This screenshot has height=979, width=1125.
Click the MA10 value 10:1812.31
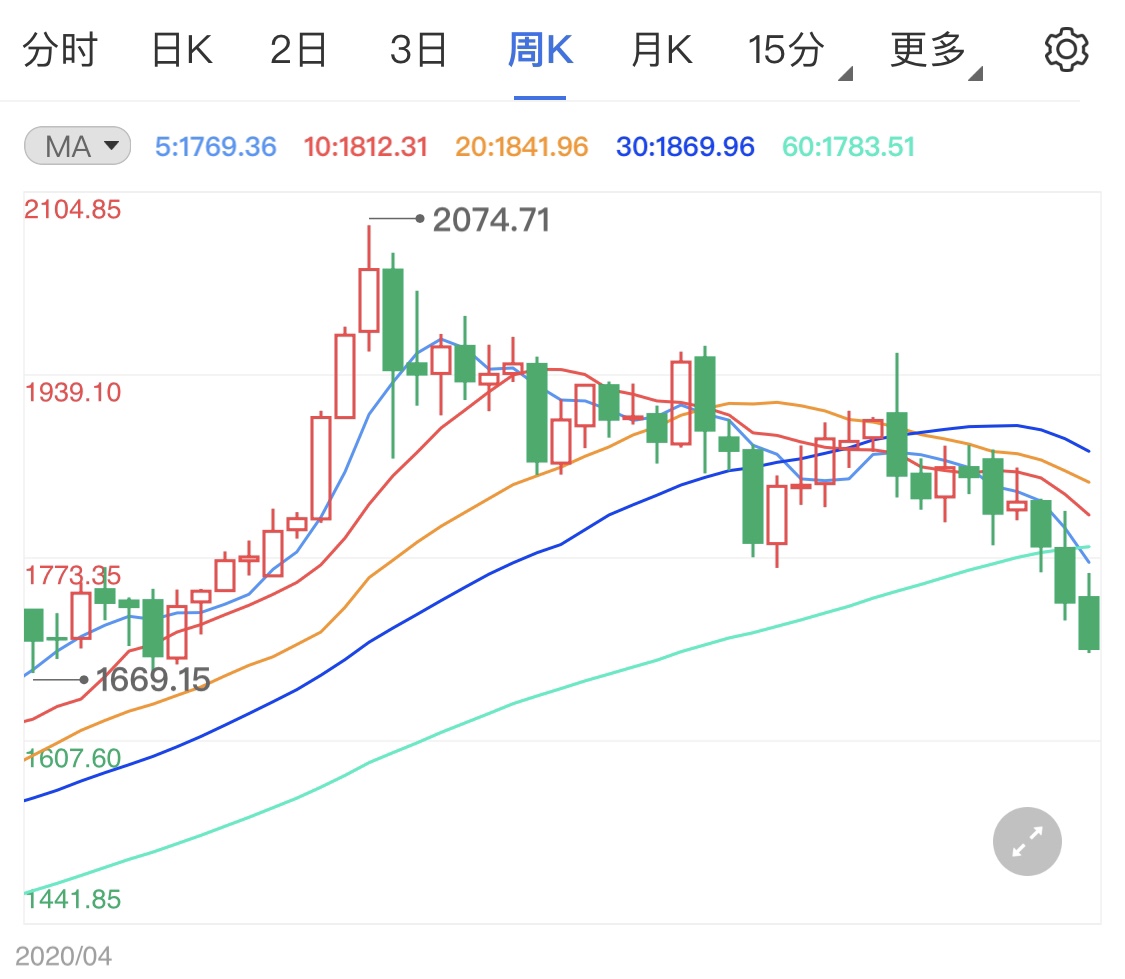click(365, 147)
